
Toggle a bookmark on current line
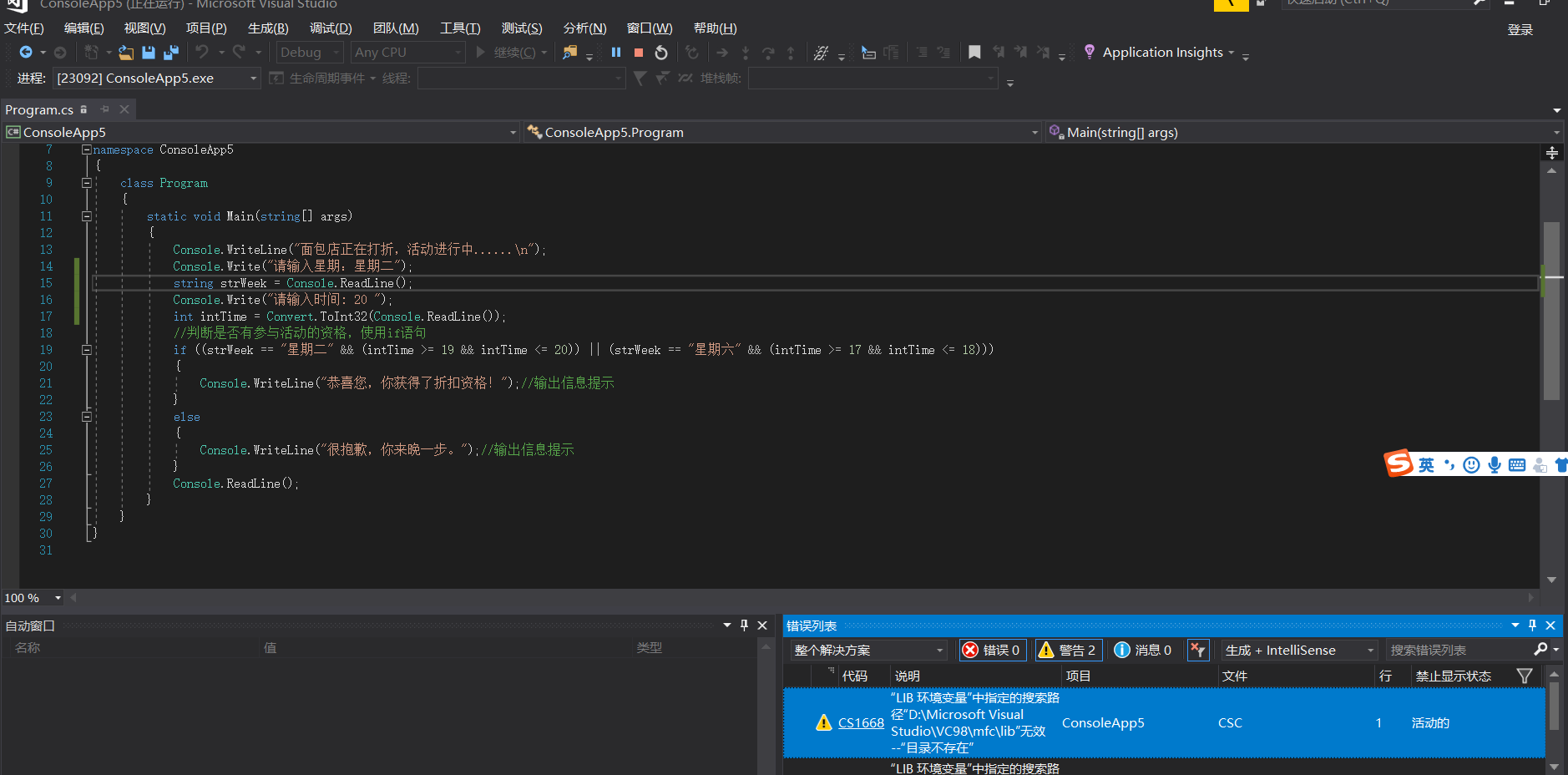[x=974, y=53]
